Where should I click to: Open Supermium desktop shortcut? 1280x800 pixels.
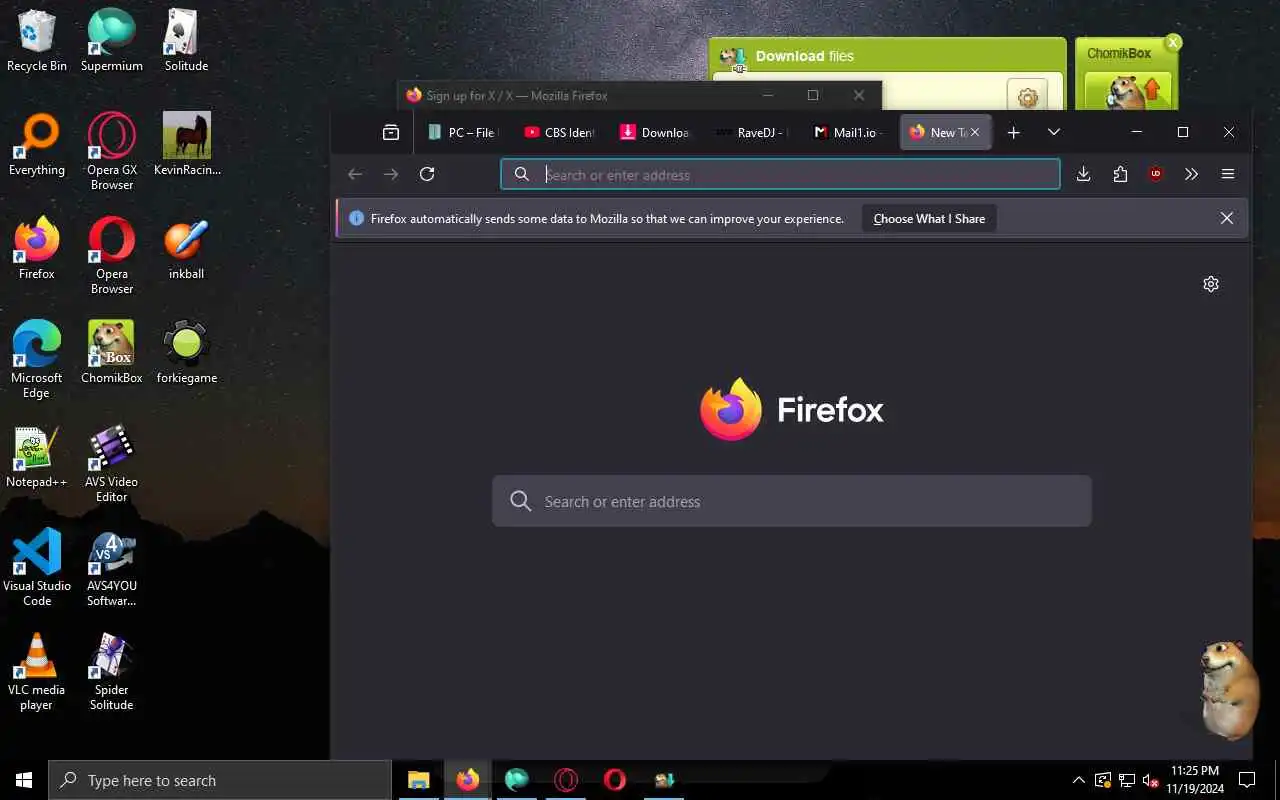click(112, 40)
